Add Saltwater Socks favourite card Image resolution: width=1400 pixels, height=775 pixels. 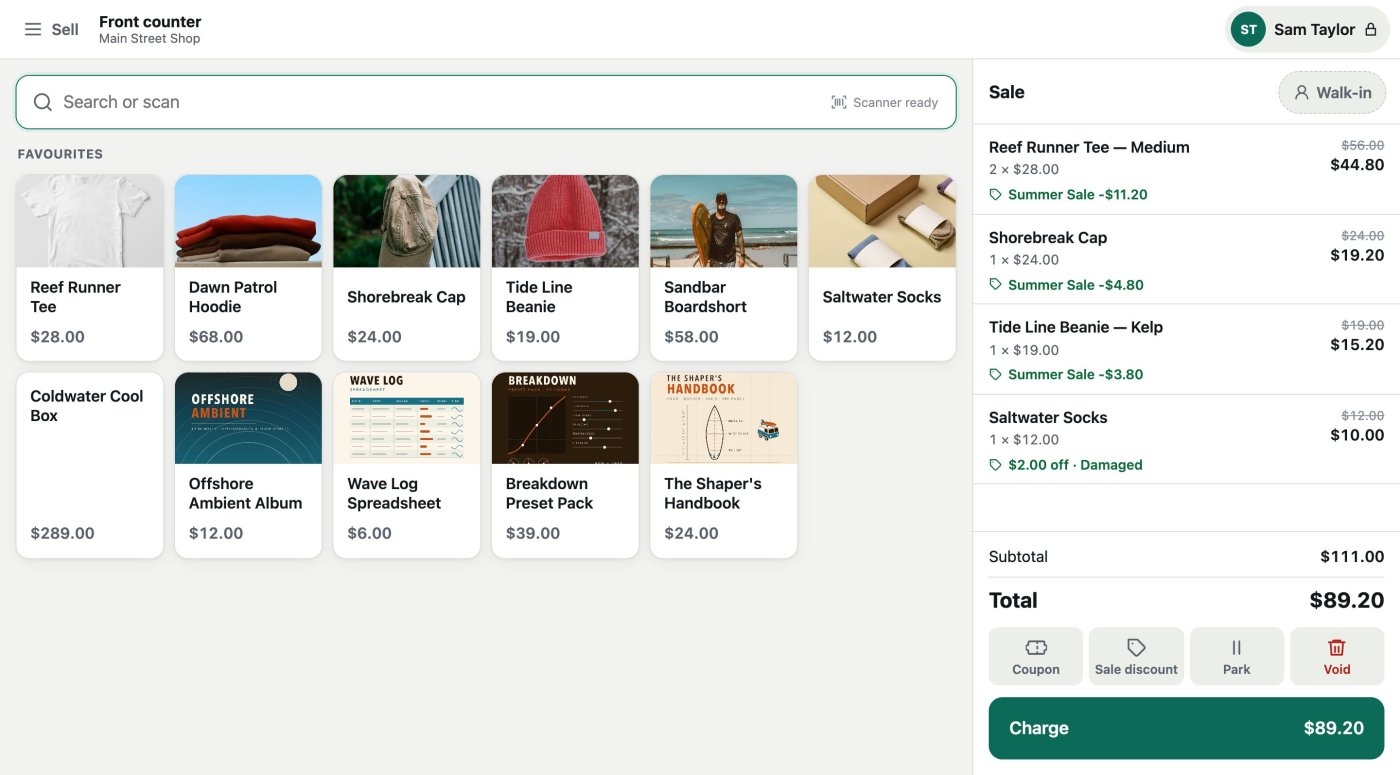tap(882, 267)
